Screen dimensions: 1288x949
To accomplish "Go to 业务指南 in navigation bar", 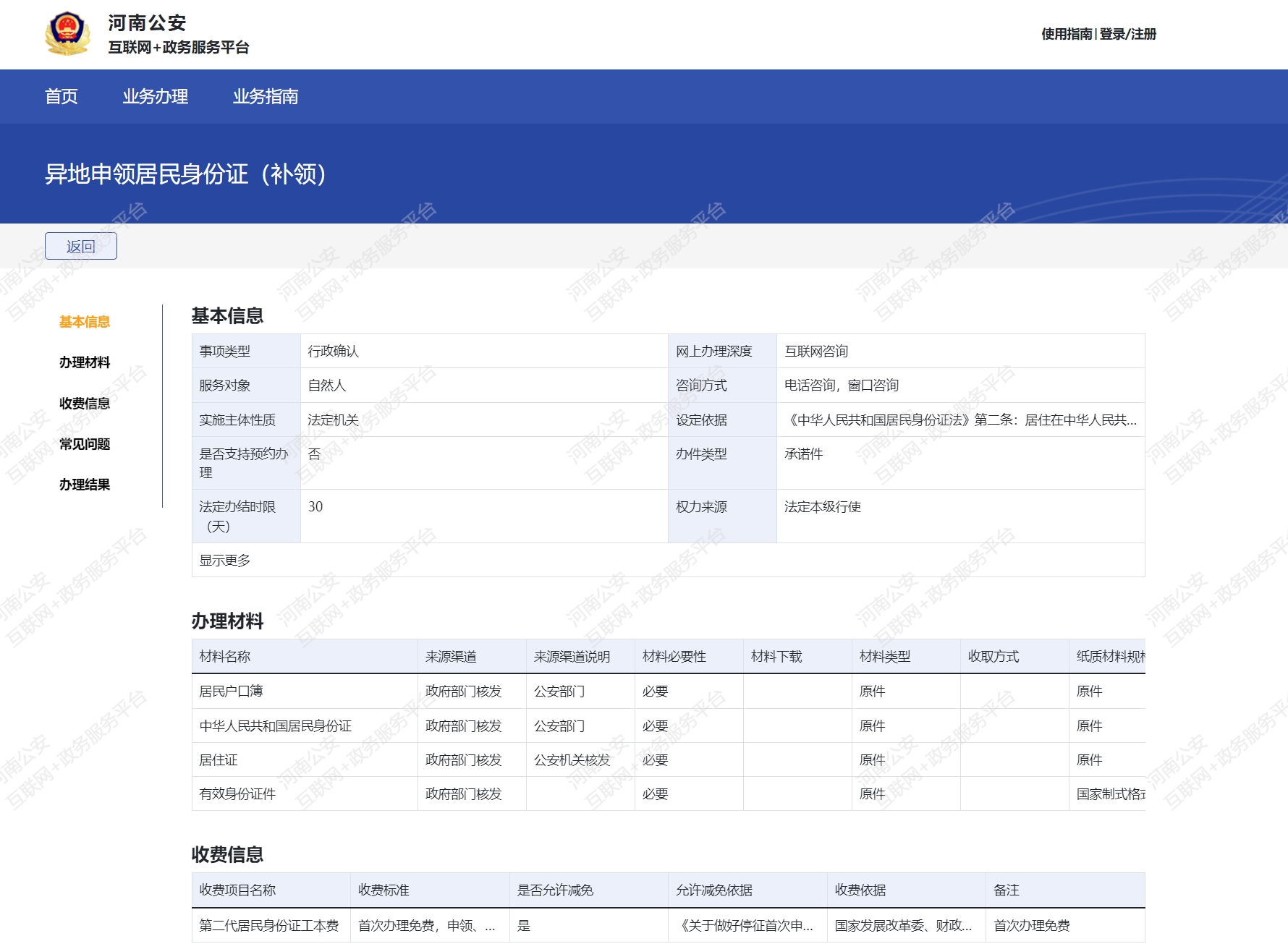I will pos(265,96).
